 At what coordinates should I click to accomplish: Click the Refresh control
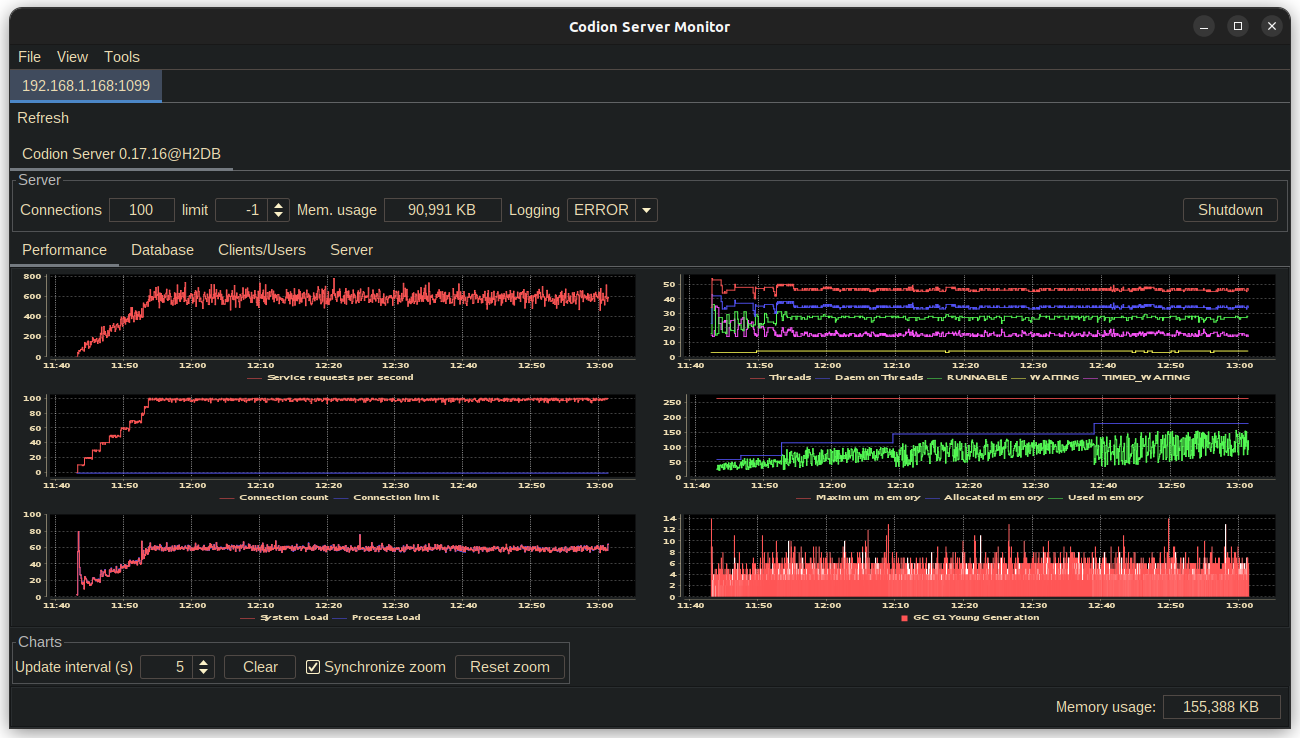pos(43,117)
